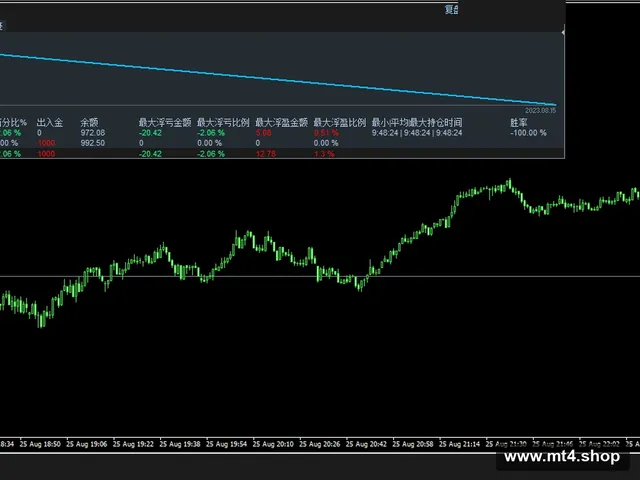This screenshot has width=640, height=480.
Task: Select the 最大浮亏金额 column header
Action: [165, 122]
